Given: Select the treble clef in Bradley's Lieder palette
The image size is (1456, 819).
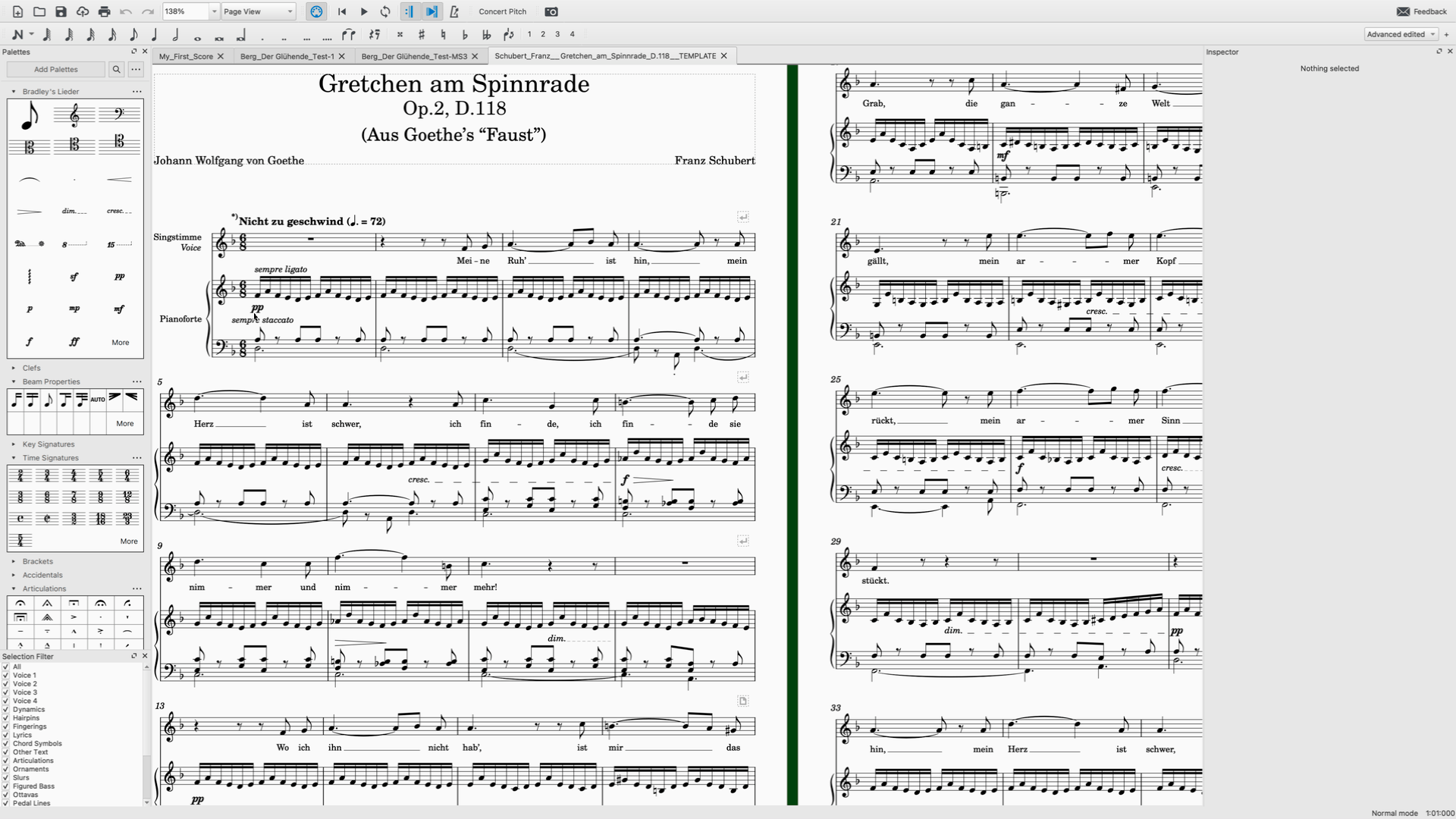Looking at the screenshot, I should click(x=74, y=115).
